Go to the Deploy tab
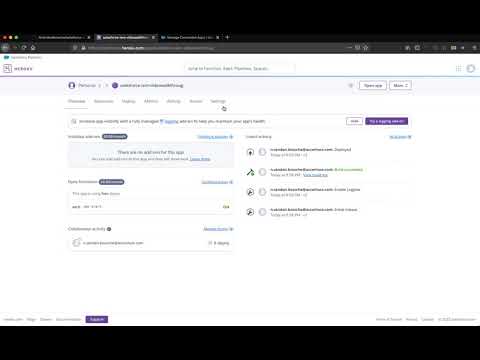 pyautogui.click(x=129, y=101)
